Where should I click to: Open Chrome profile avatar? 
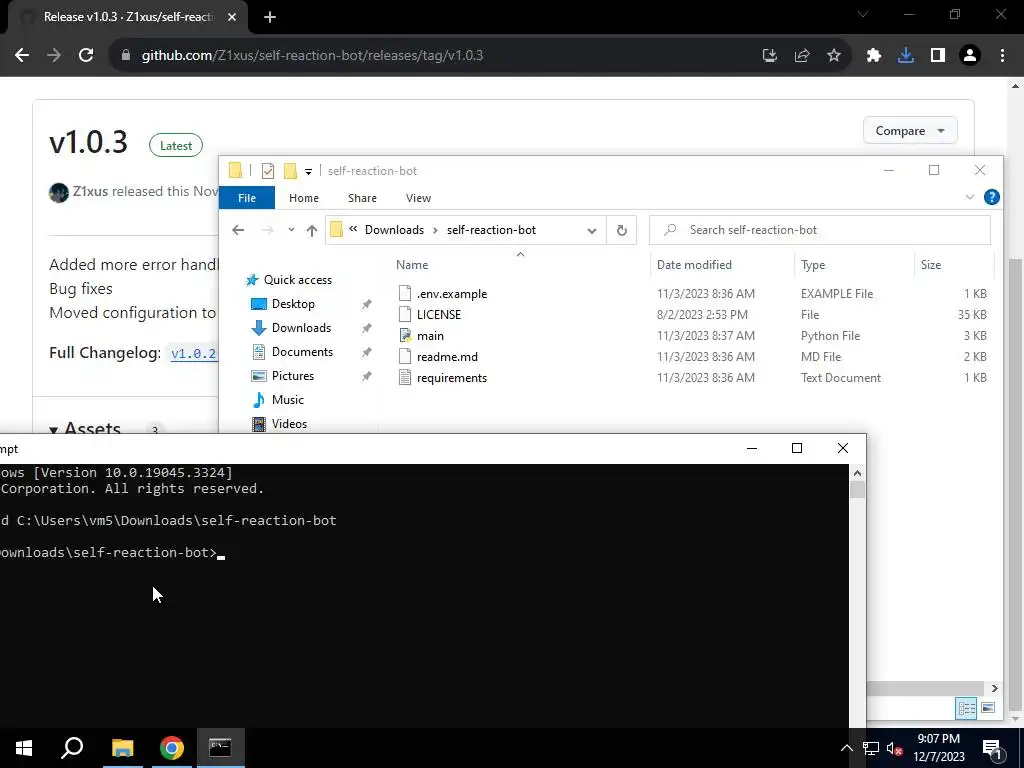(x=970, y=56)
